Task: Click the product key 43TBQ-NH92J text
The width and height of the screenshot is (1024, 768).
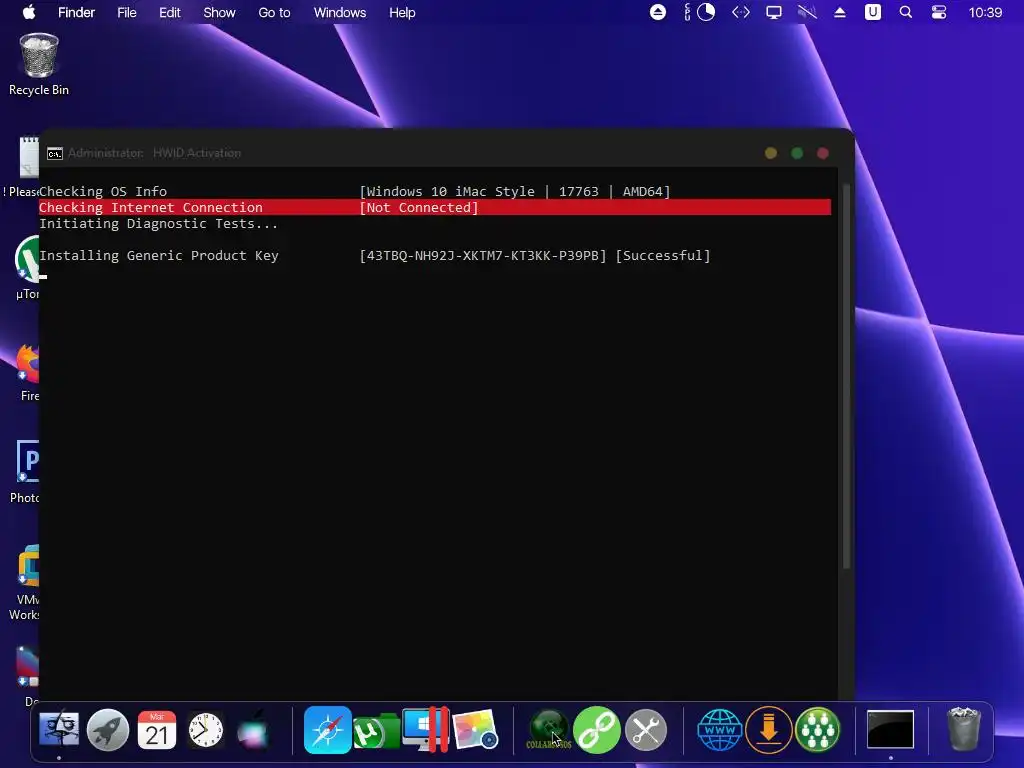Action: click(483, 255)
